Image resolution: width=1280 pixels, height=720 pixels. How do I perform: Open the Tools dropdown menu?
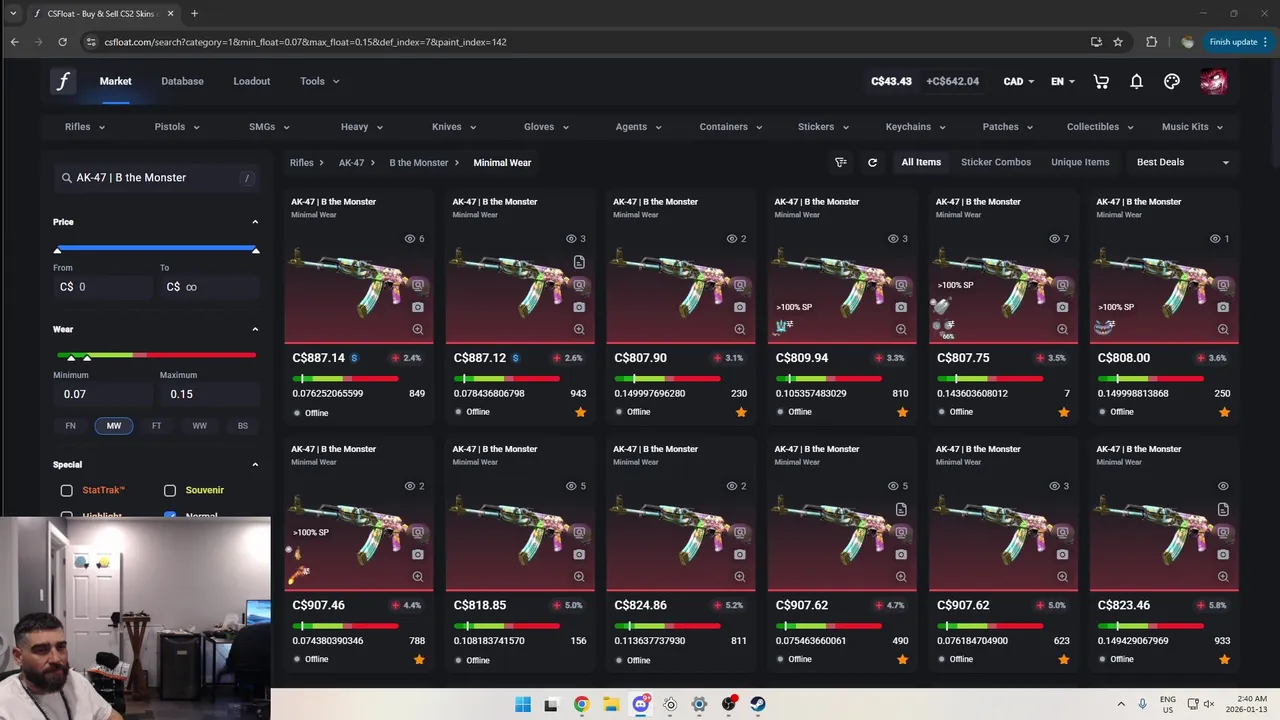point(320,81)
